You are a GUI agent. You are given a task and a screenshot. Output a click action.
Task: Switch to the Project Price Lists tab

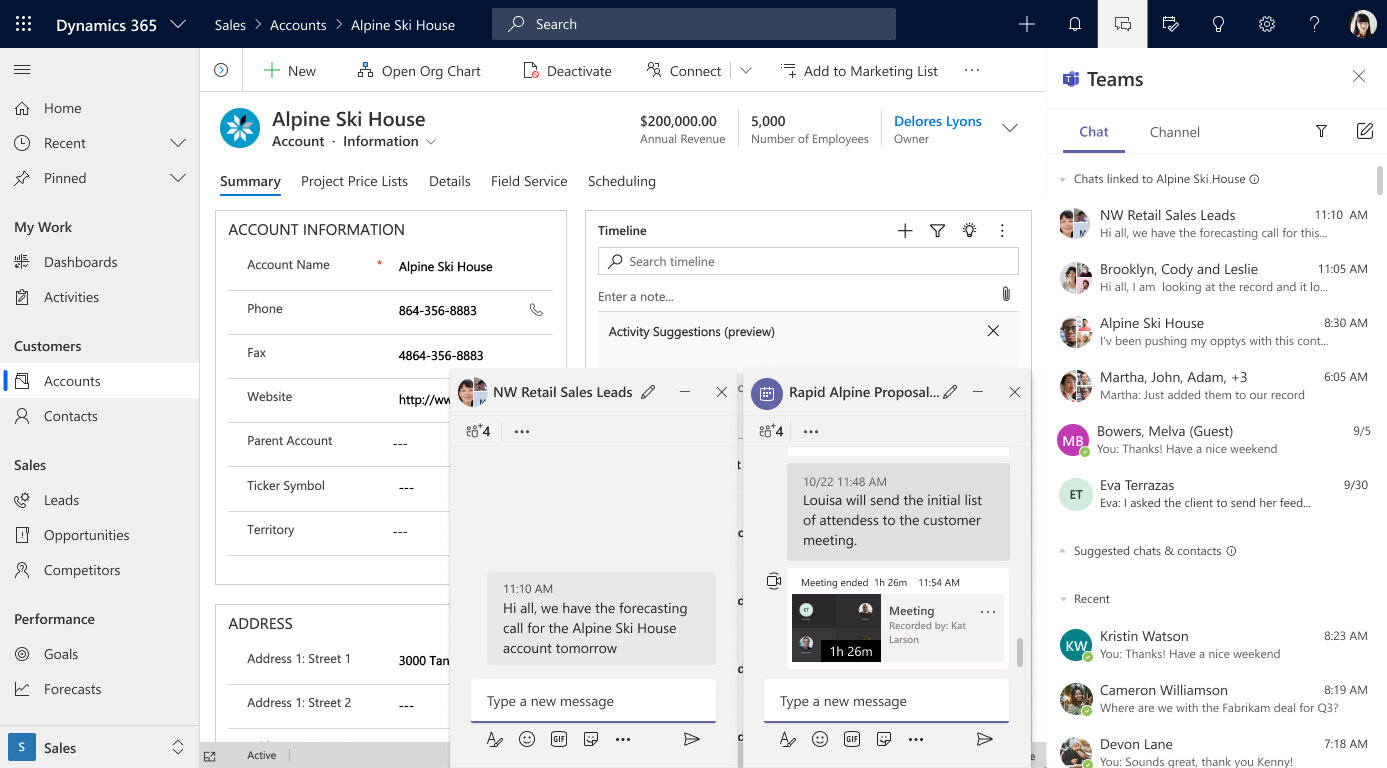pyautogui.click(x=354, y=181)
